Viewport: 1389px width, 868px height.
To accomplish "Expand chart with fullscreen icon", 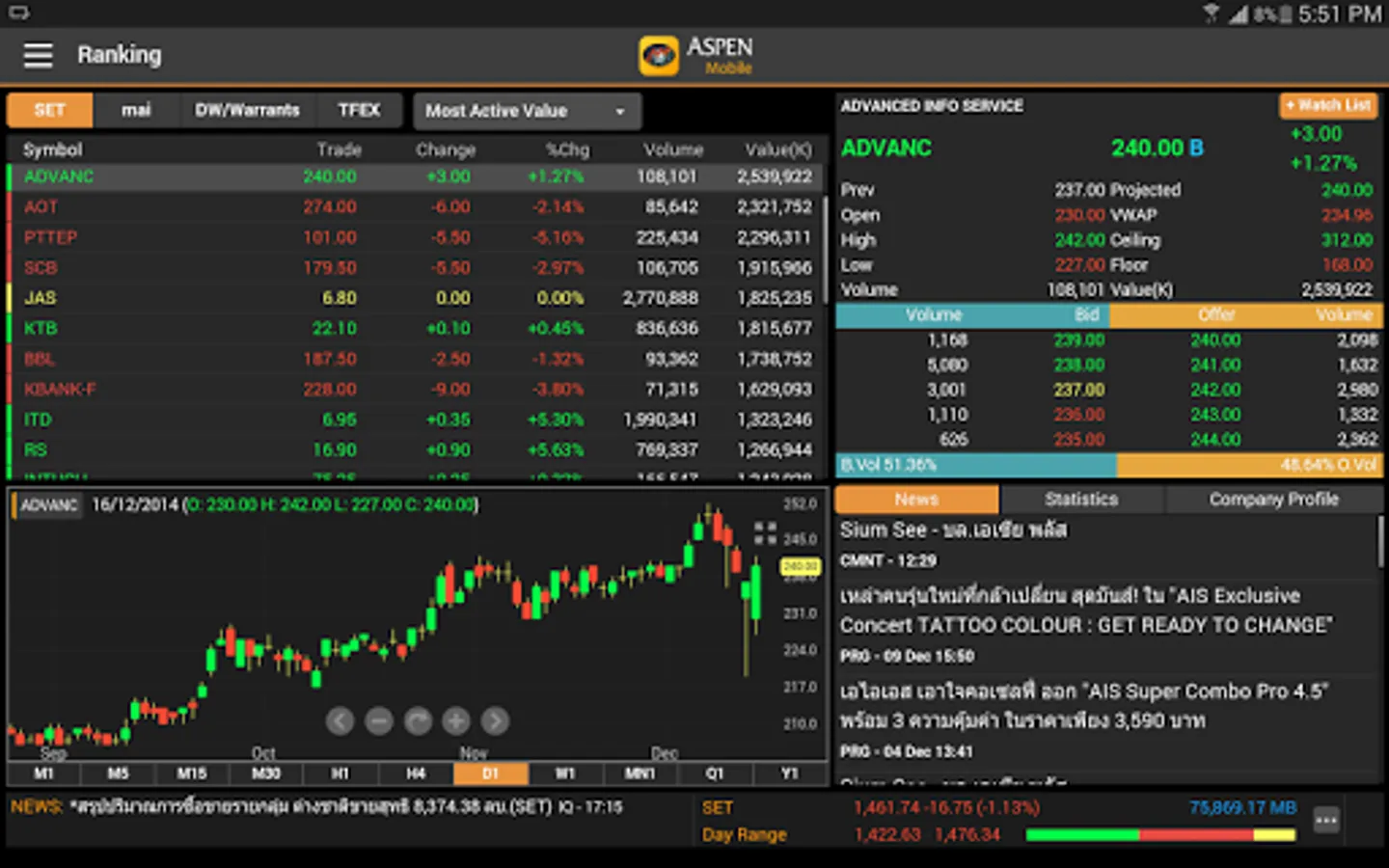I will (x=765, y=532).
